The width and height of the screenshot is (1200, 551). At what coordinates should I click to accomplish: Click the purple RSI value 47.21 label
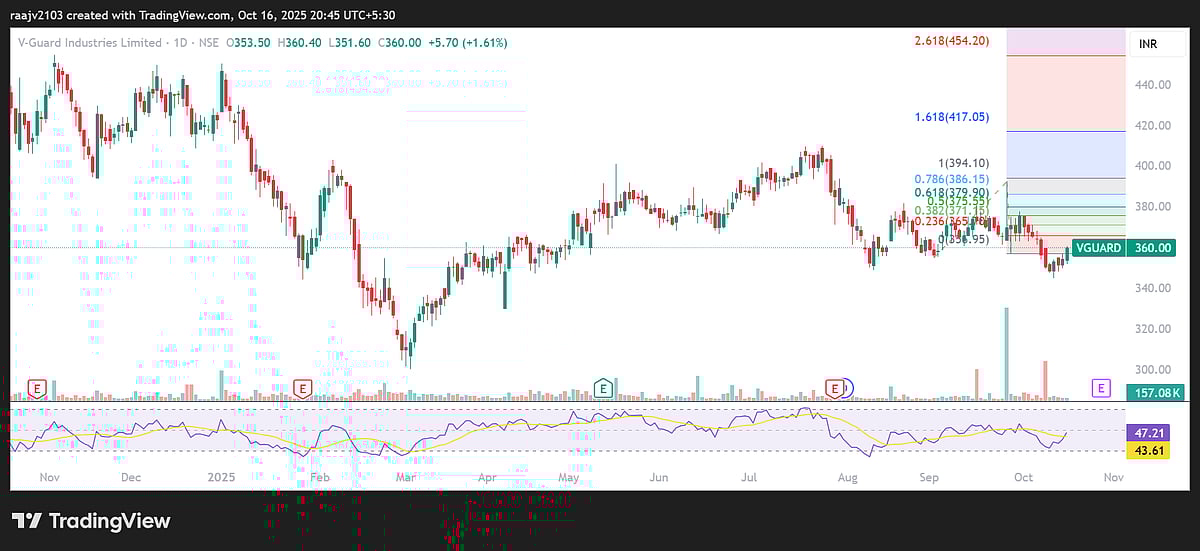pyautogui.click(x=1150, y=434)
